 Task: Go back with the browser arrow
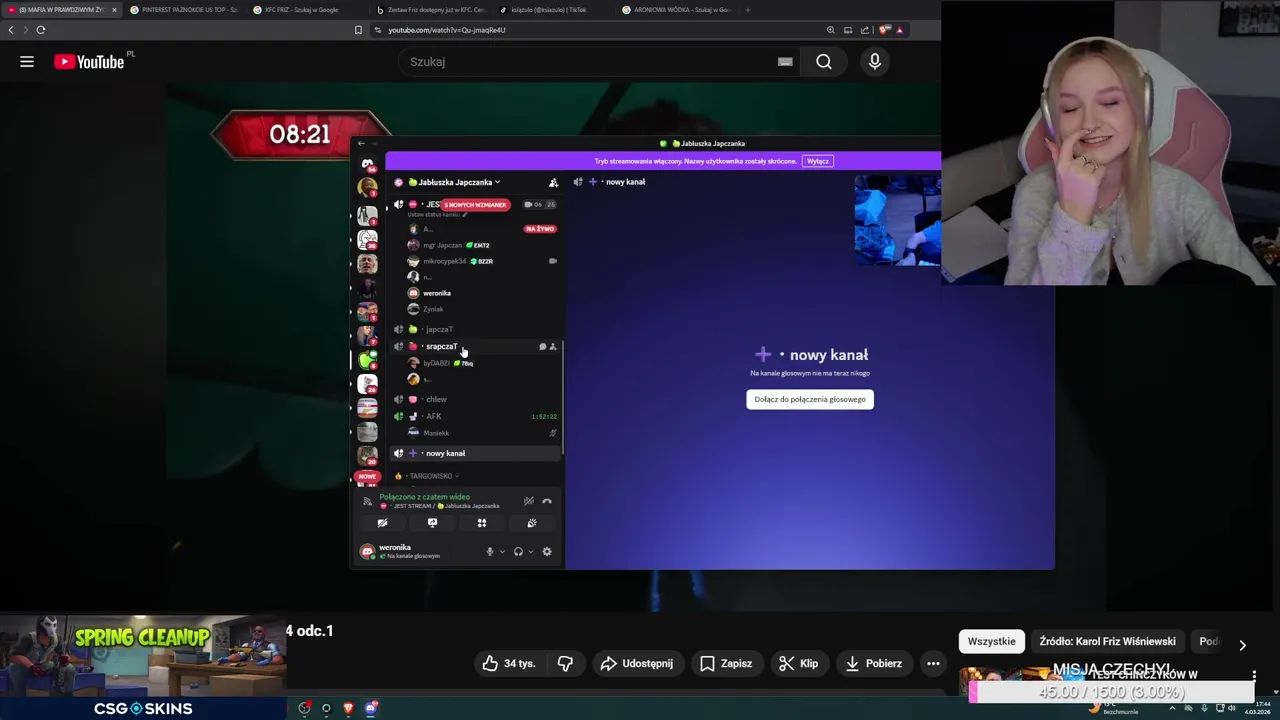(x=11, y=30)
